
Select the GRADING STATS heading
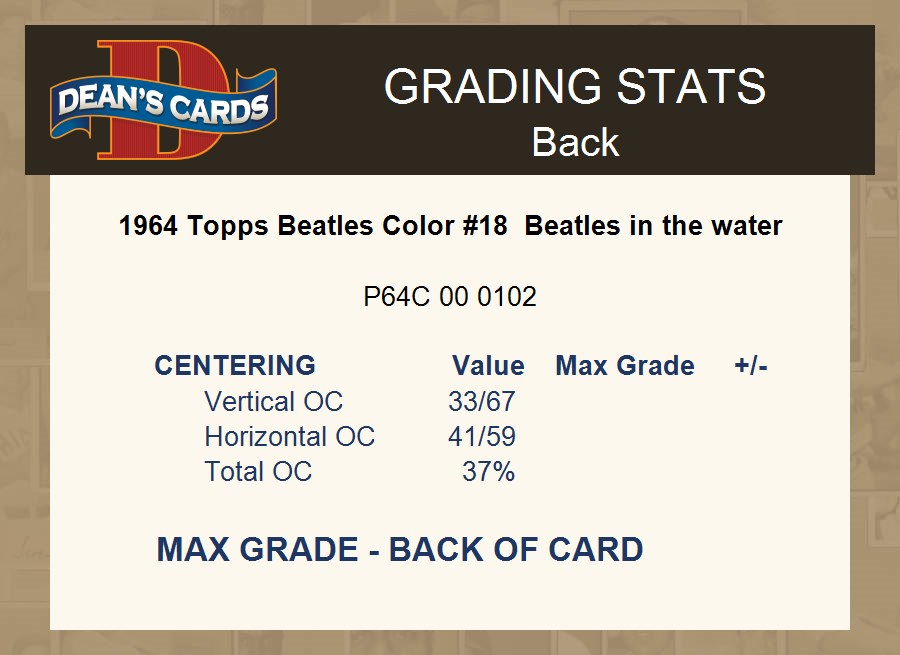pyautogui.click(x=574, y=87)
